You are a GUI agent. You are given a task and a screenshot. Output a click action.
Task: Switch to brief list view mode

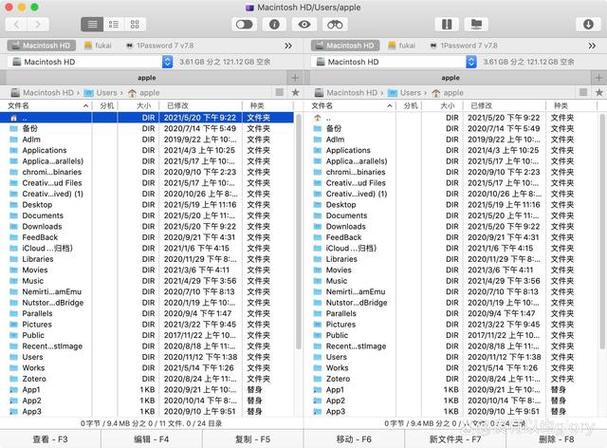click(113, 24)
